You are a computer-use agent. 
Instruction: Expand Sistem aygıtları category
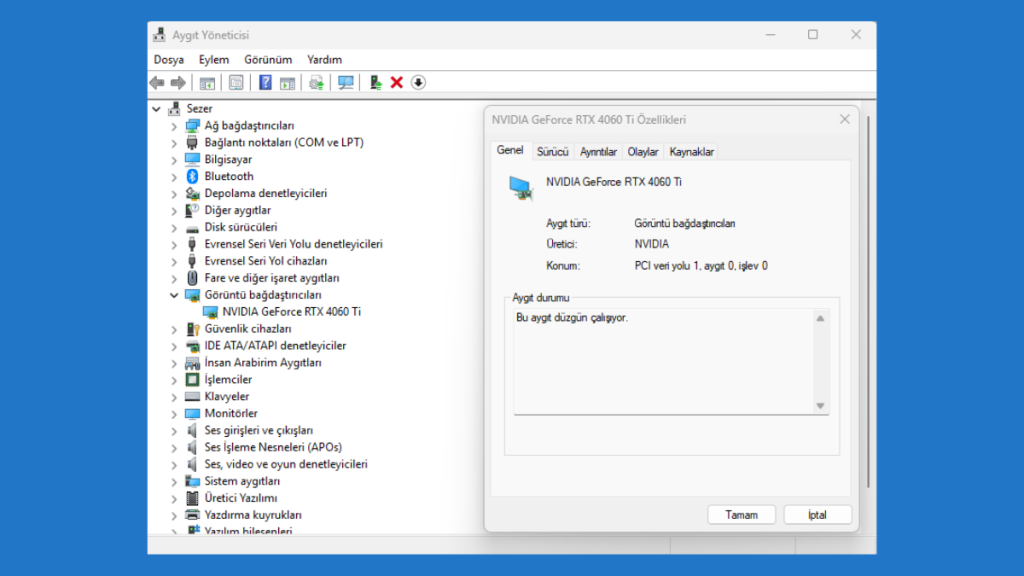tap(174, 482)
